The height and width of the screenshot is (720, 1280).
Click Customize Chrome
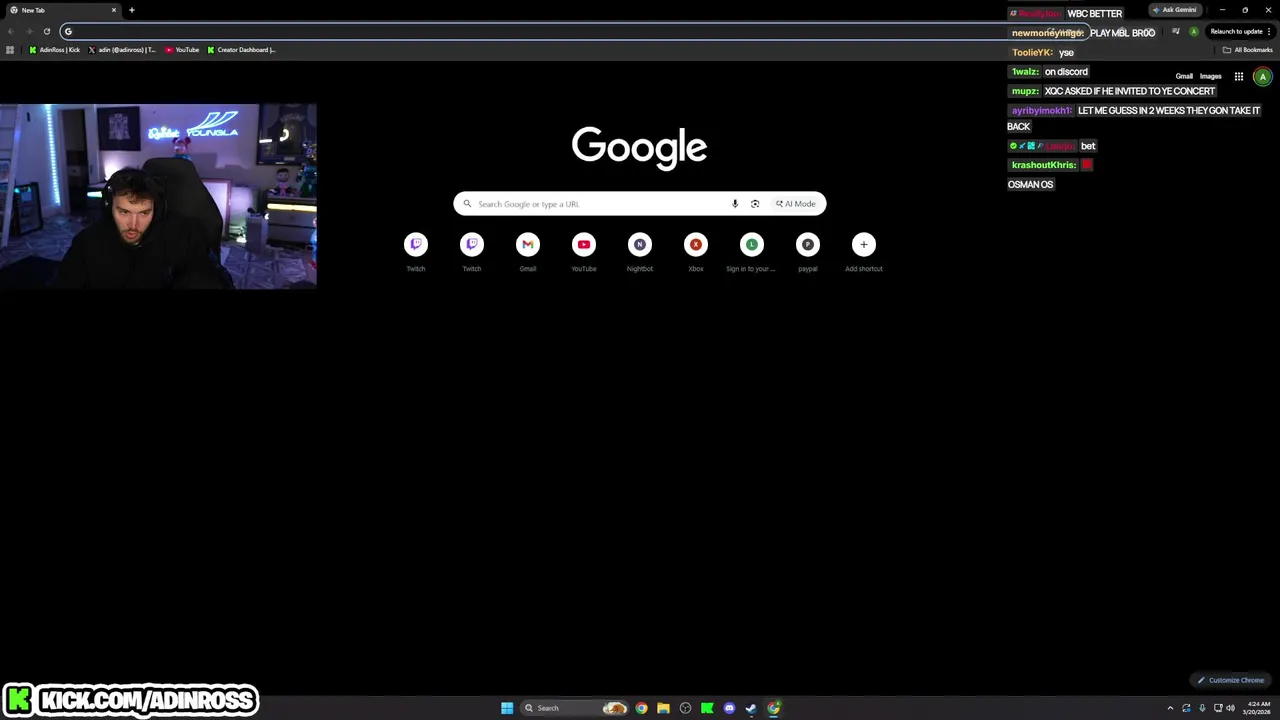(1231, 680)
